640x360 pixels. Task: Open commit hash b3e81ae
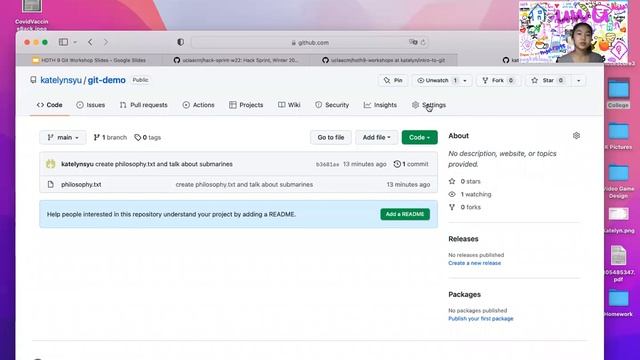(x=327, y=164)
